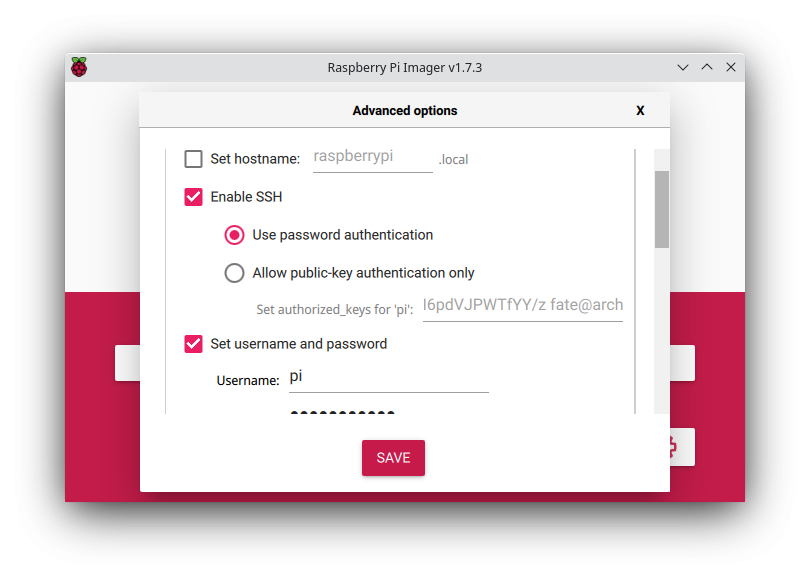This screenshot has height=579, width=810.
Task: Click the masked password field
Action: pyautogui.click(x=388, y=412)
